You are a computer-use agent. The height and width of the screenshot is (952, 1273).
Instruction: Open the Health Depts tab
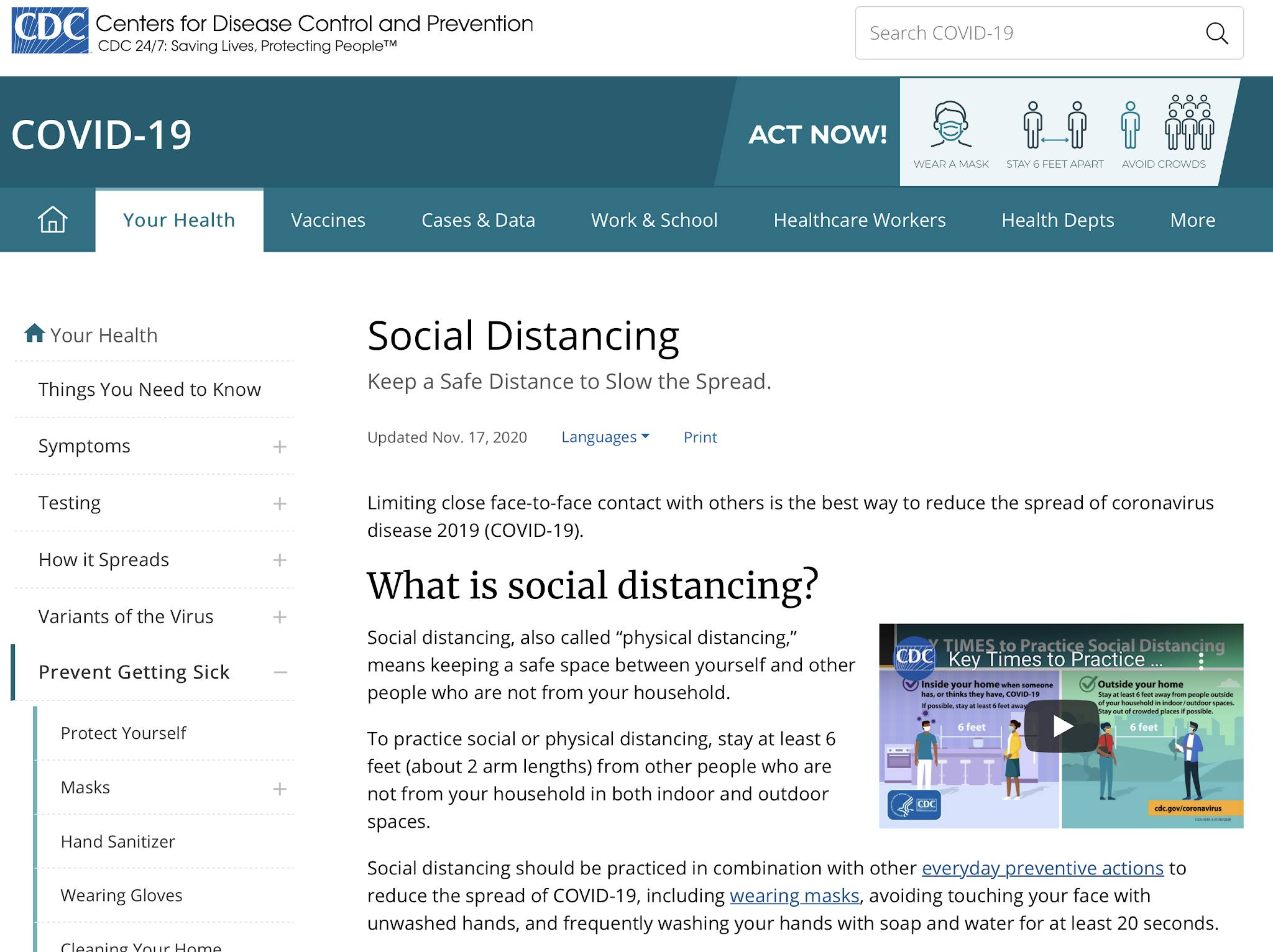pyautogui.click(x=1058, y=220)
